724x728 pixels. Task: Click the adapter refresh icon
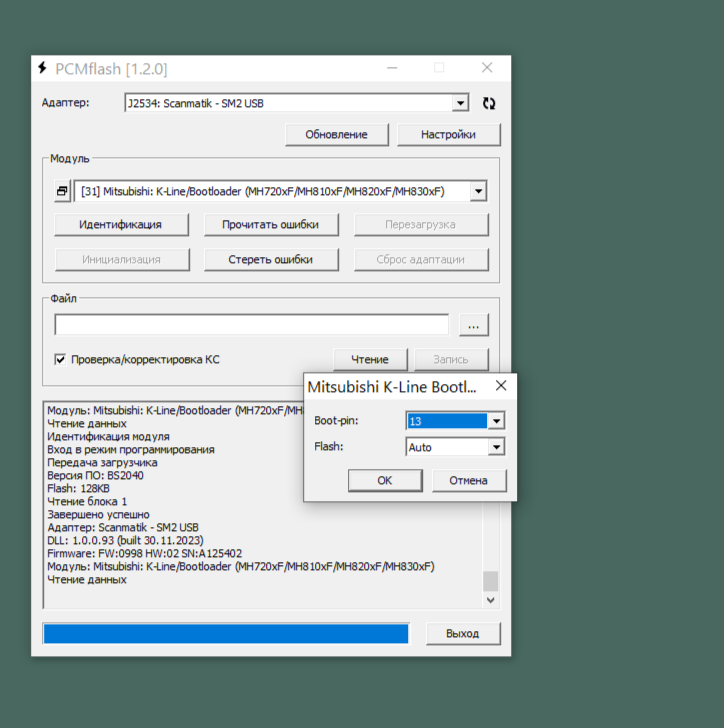[489, 103]
